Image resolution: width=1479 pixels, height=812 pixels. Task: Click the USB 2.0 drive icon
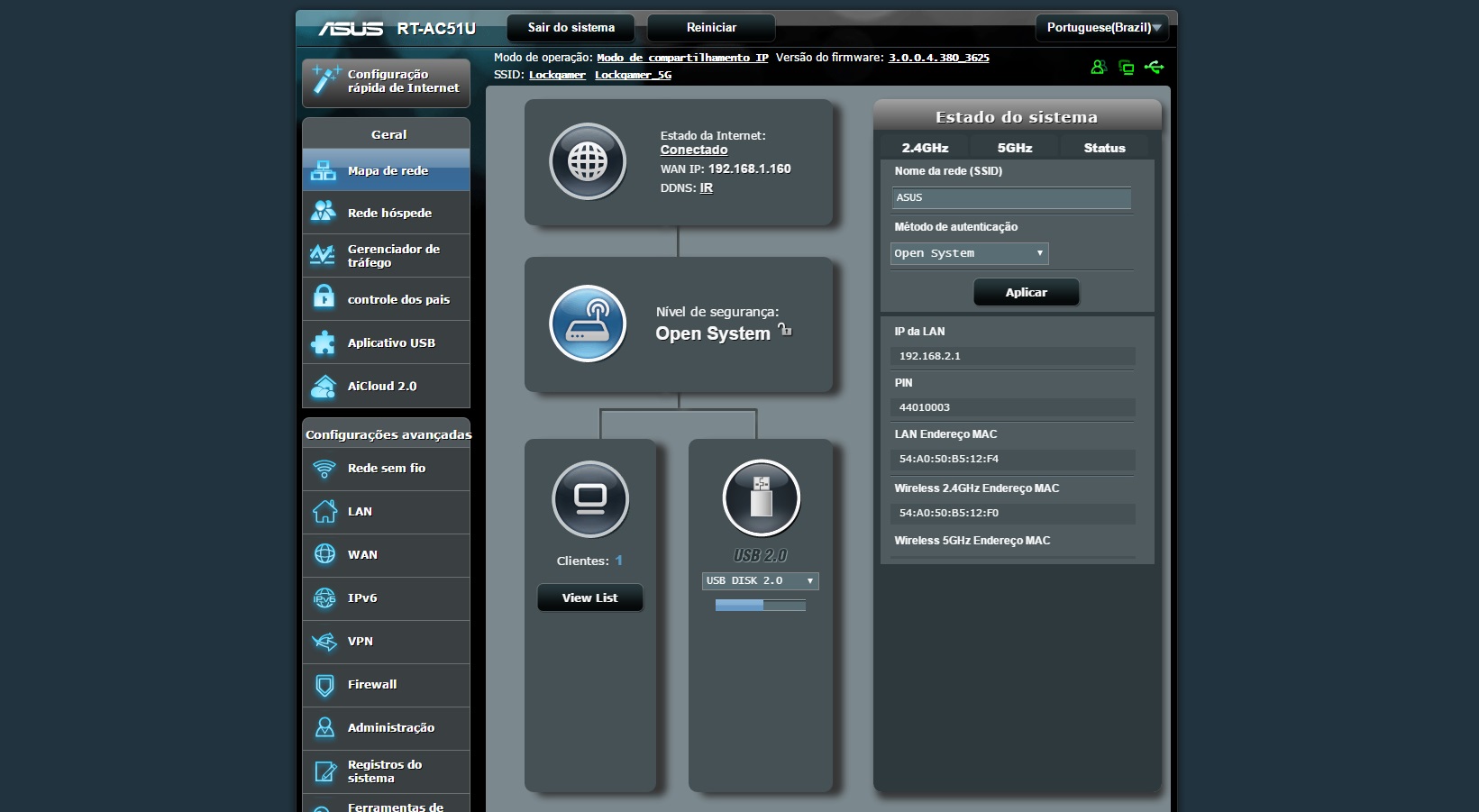tap(761, 498)
